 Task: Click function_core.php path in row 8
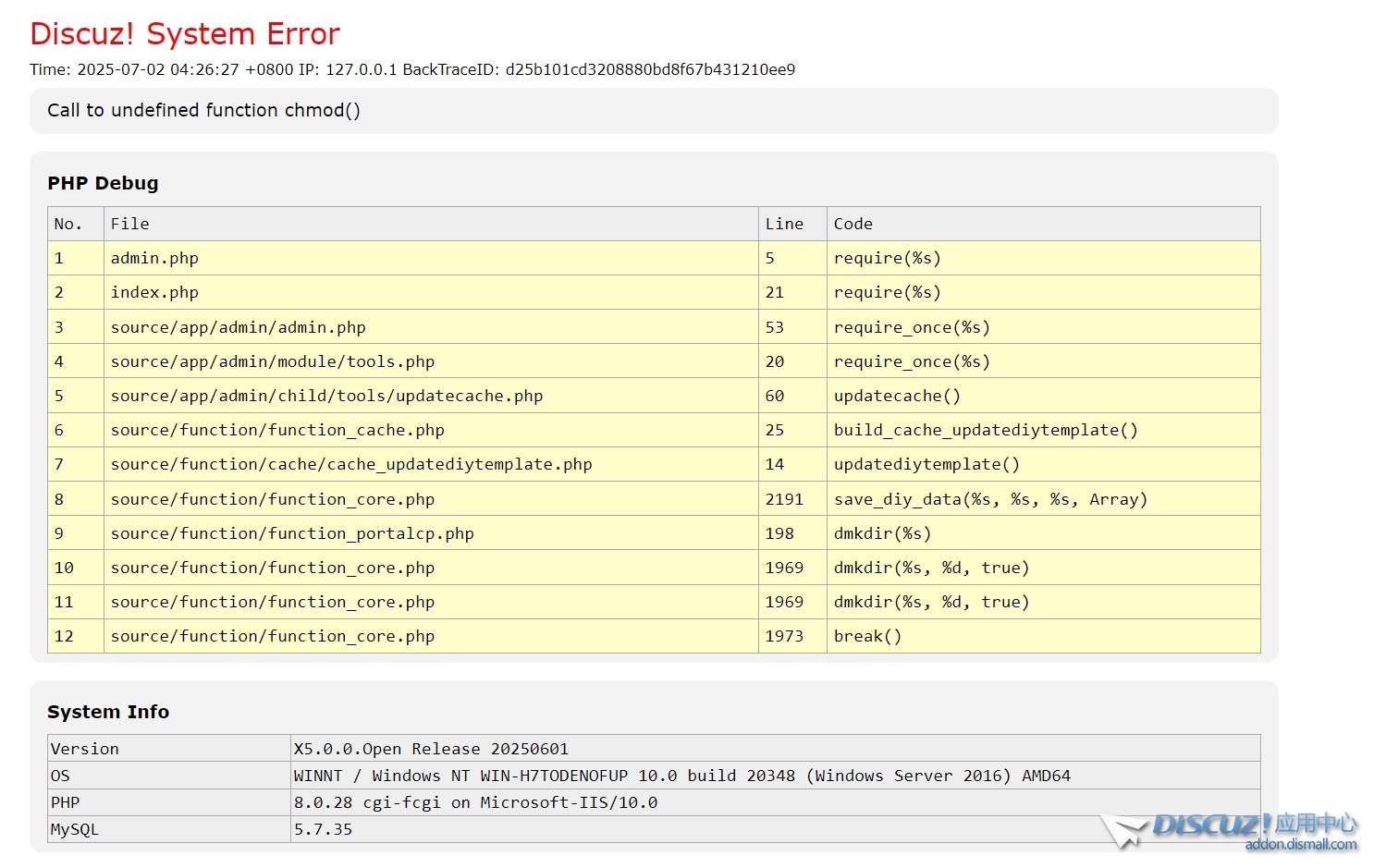(x=273, y=499)
